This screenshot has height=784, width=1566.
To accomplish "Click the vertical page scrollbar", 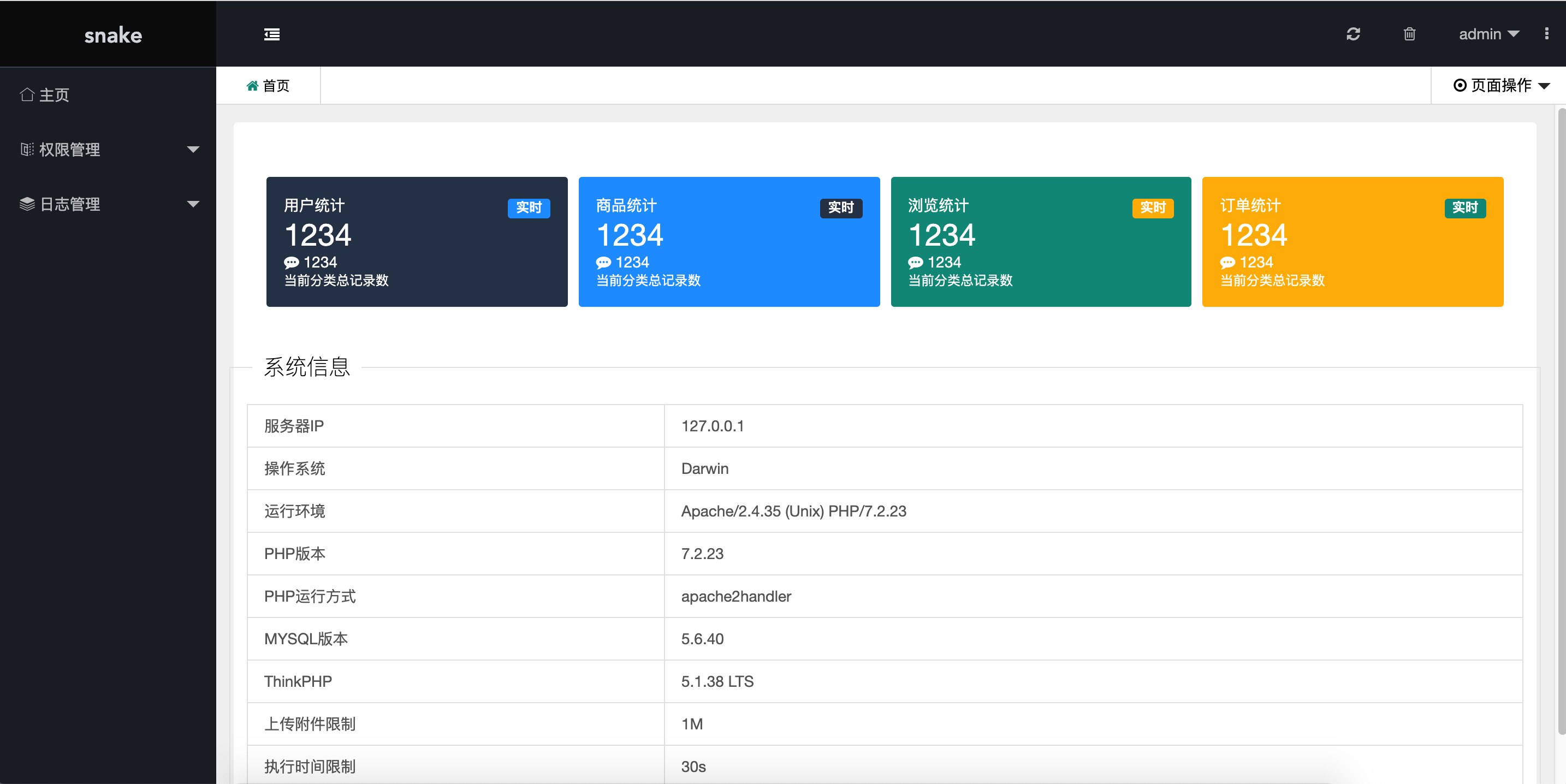I will [1561, 419].
